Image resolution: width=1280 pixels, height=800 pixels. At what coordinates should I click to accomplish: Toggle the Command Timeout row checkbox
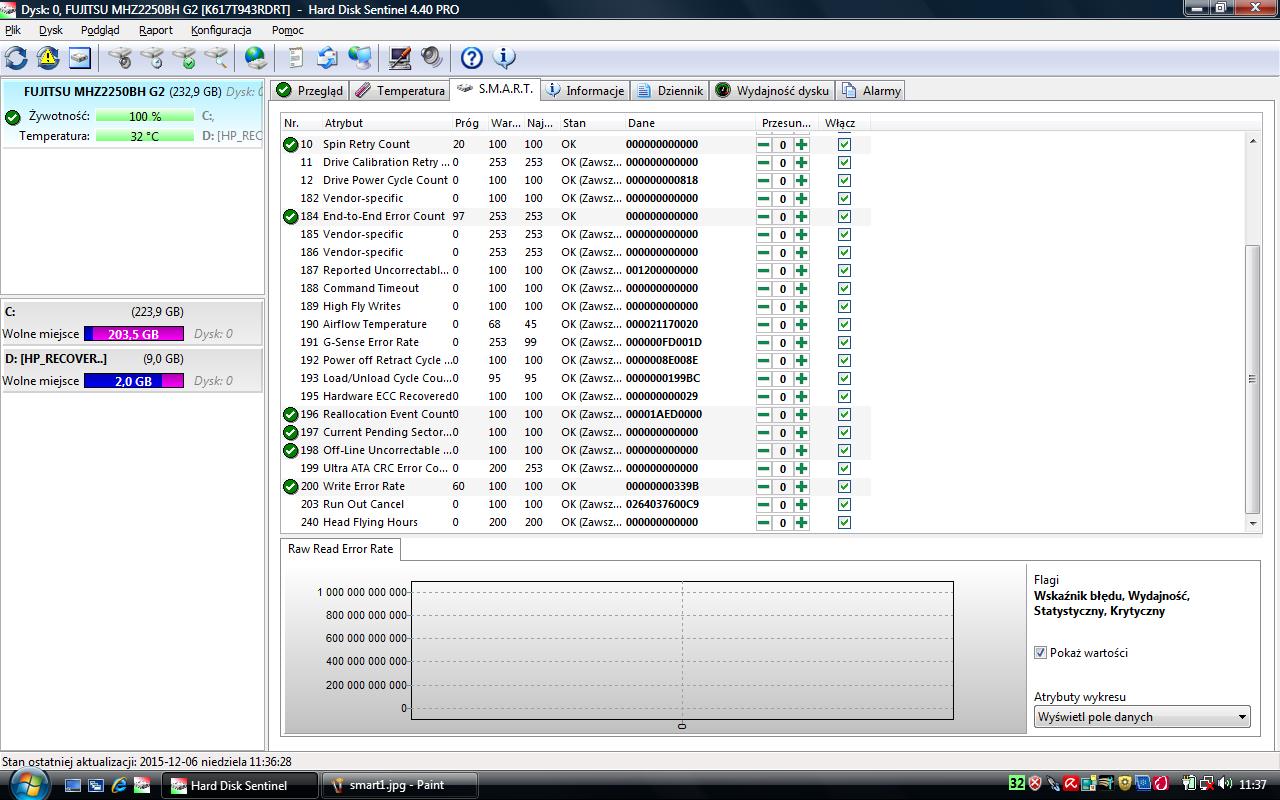point(844,289)
